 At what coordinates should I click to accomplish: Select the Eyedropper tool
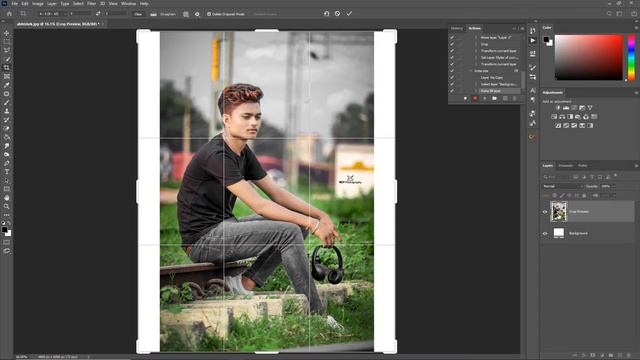pos(7,85)
